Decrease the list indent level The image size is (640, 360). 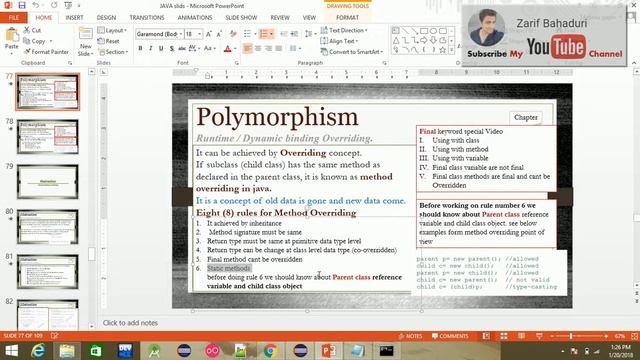point(284,34)
